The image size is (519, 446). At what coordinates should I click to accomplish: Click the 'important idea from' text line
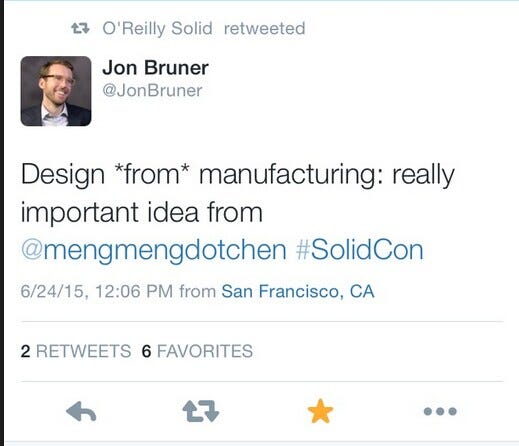coord(142,212)
